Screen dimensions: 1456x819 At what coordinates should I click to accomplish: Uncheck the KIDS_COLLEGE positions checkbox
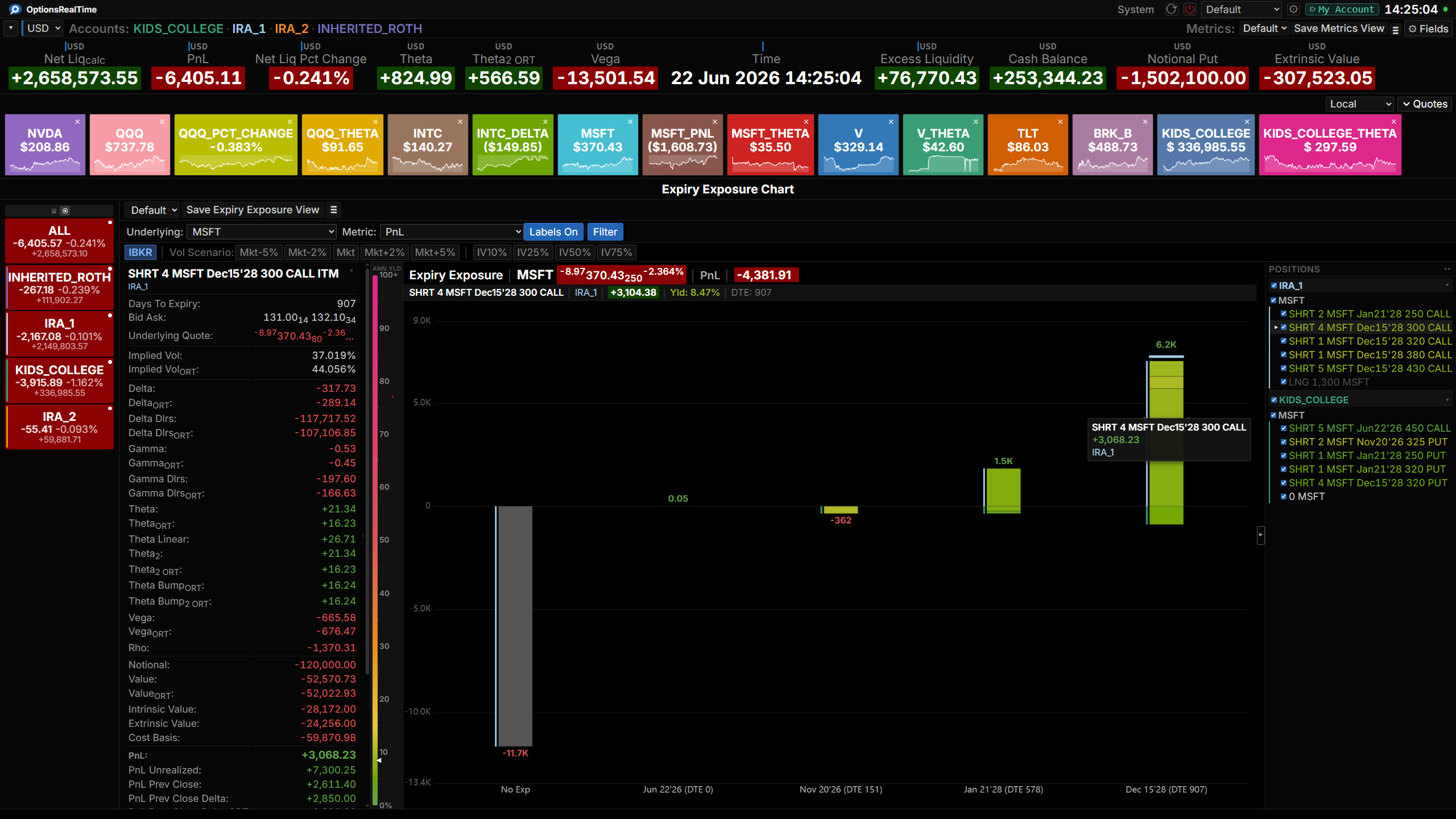click(x=1274, y=400)
